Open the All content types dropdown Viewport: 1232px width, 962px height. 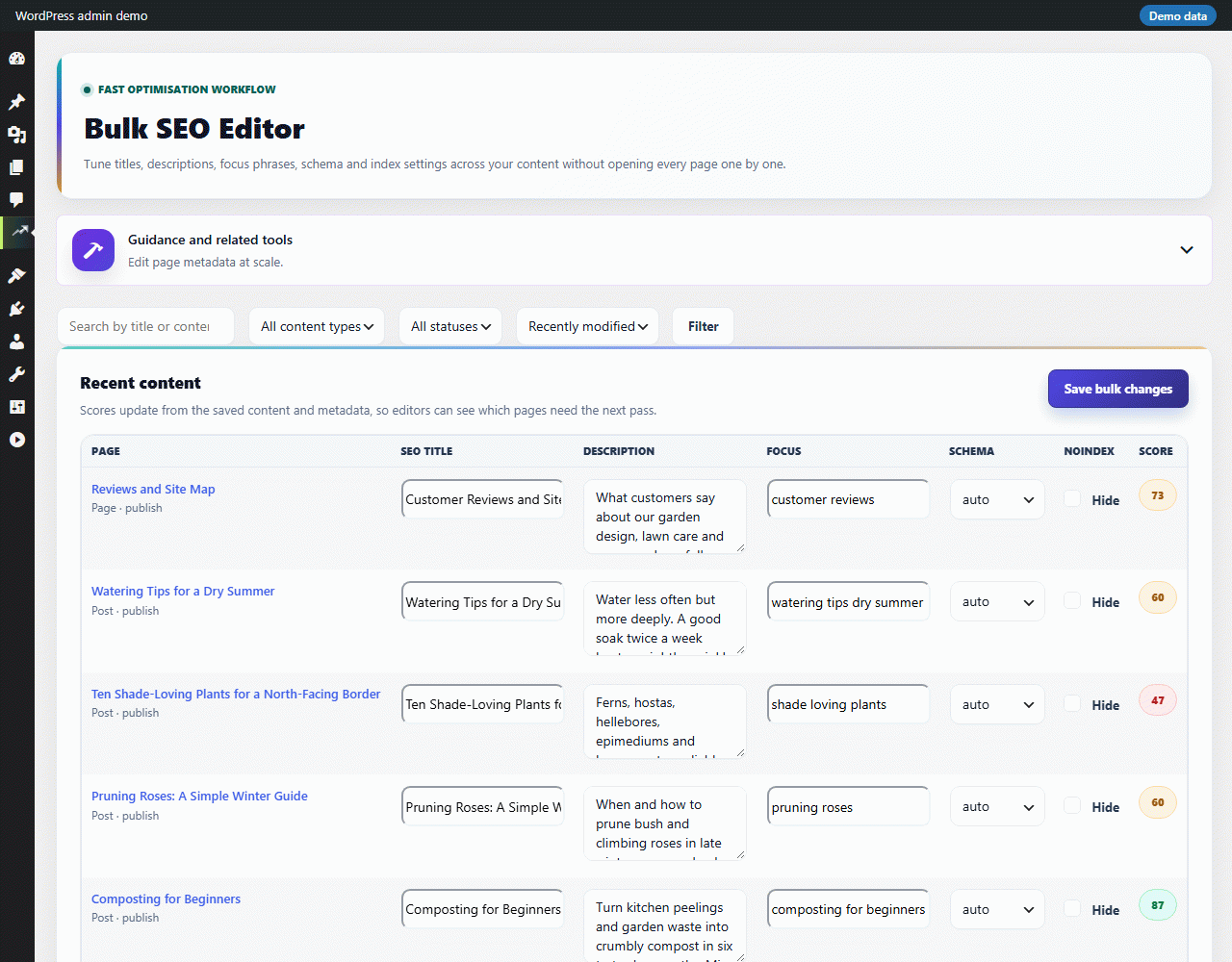coord(317,326)
